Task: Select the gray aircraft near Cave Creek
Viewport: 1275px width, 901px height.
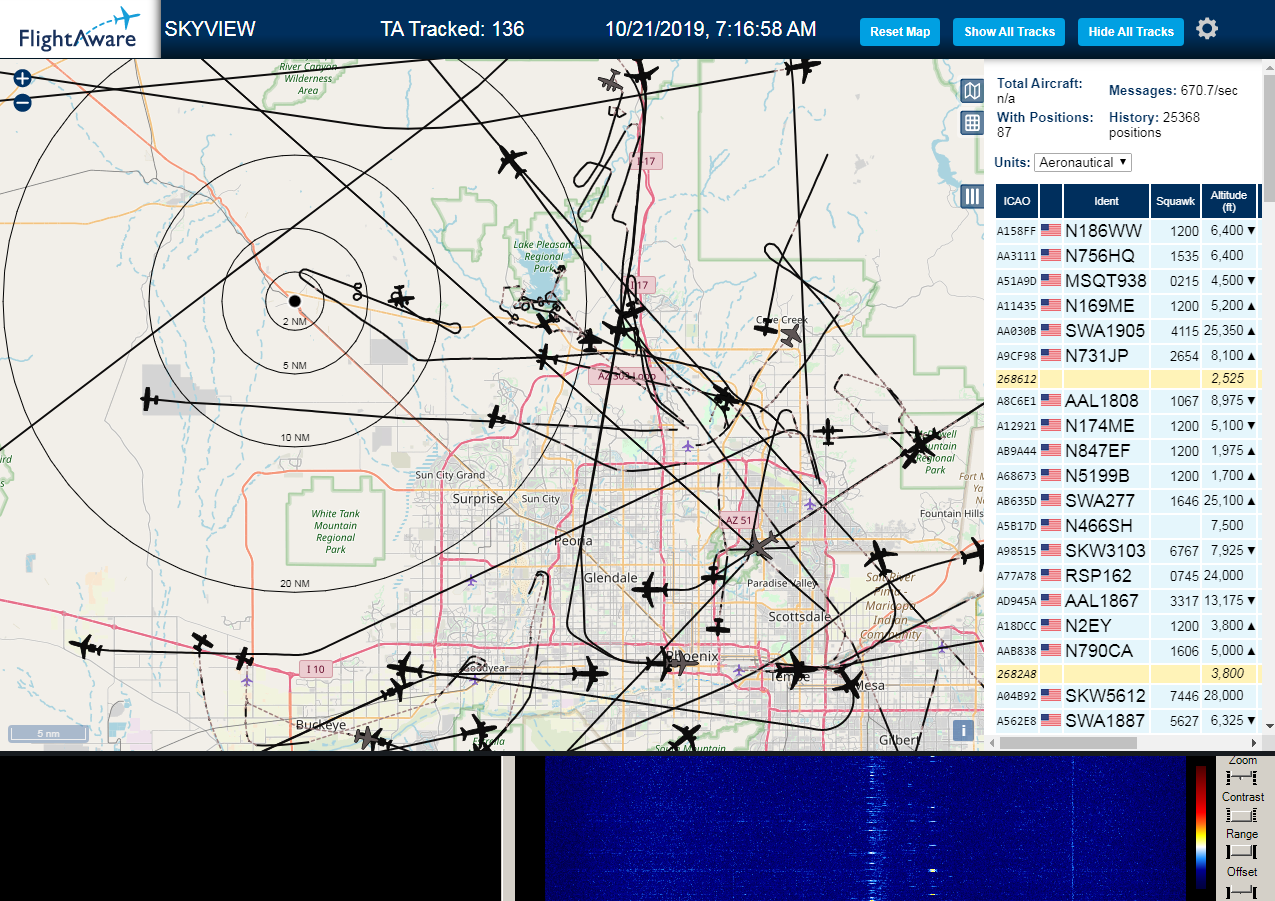Action: [791, 336]
